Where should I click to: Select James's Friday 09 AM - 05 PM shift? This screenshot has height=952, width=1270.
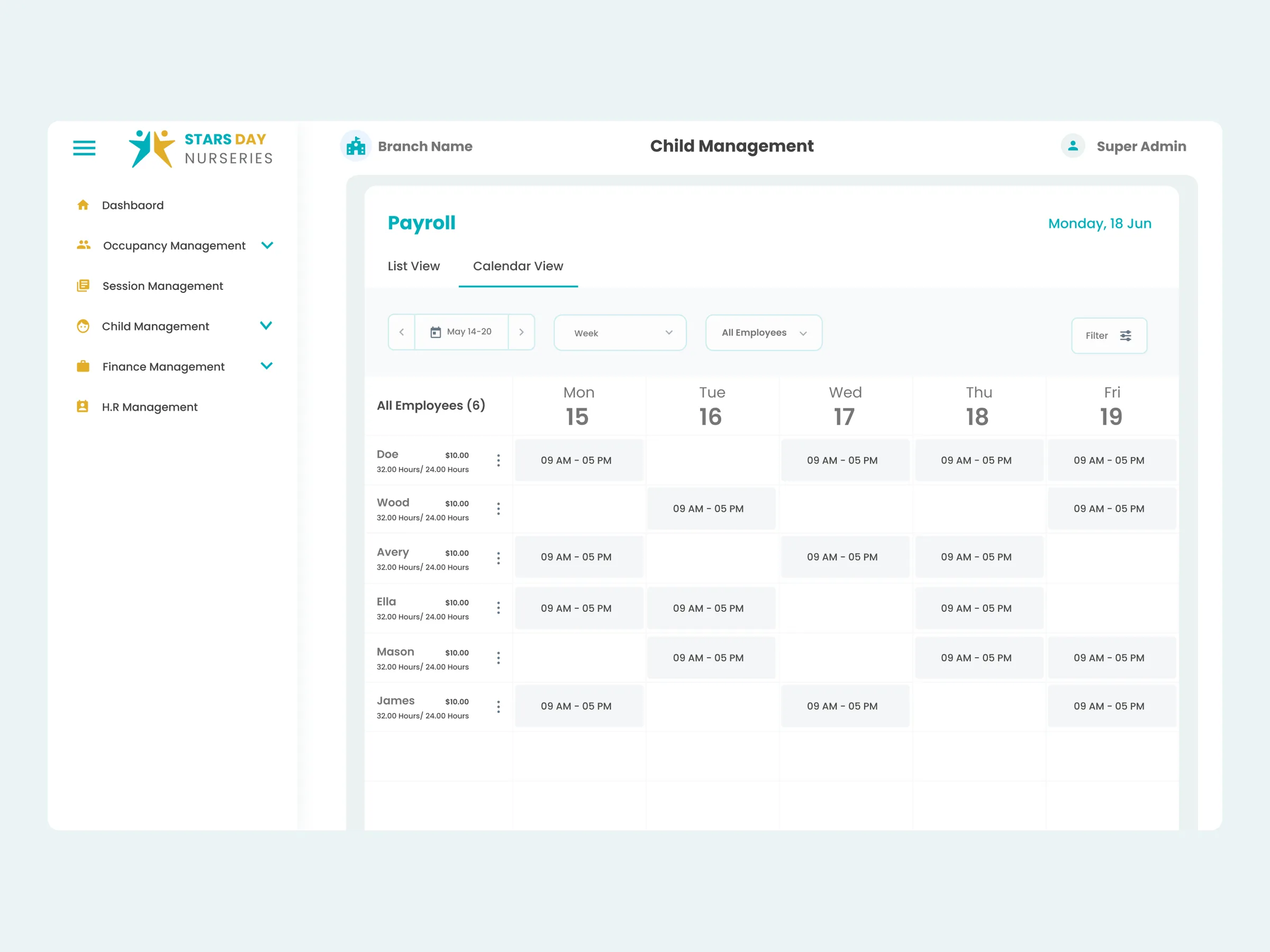pyautogui.click(x=1112, y=707)
